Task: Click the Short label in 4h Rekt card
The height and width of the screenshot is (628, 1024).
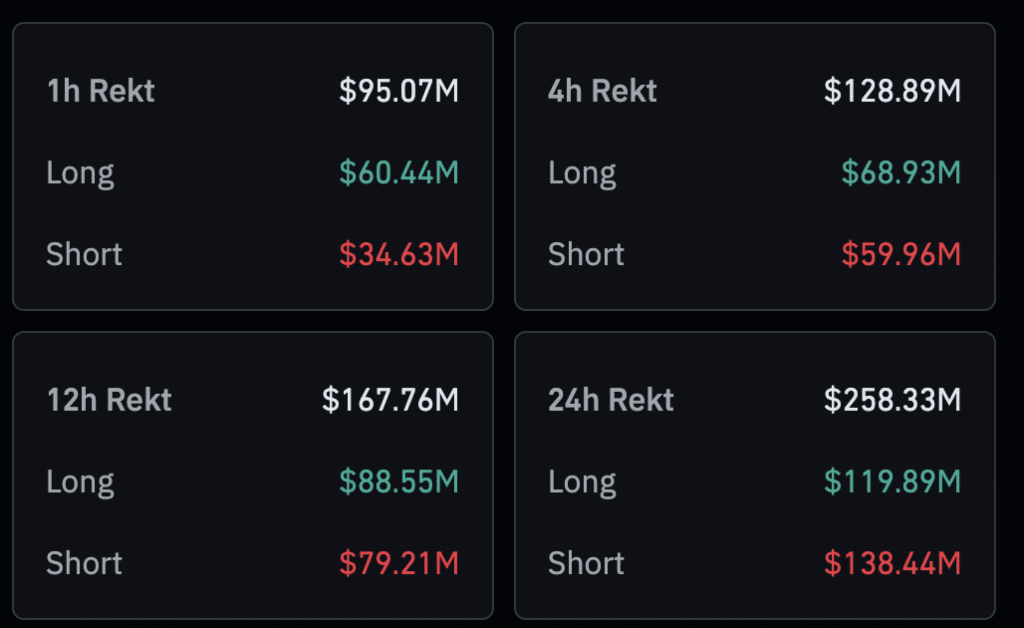Action: point(586,254)
